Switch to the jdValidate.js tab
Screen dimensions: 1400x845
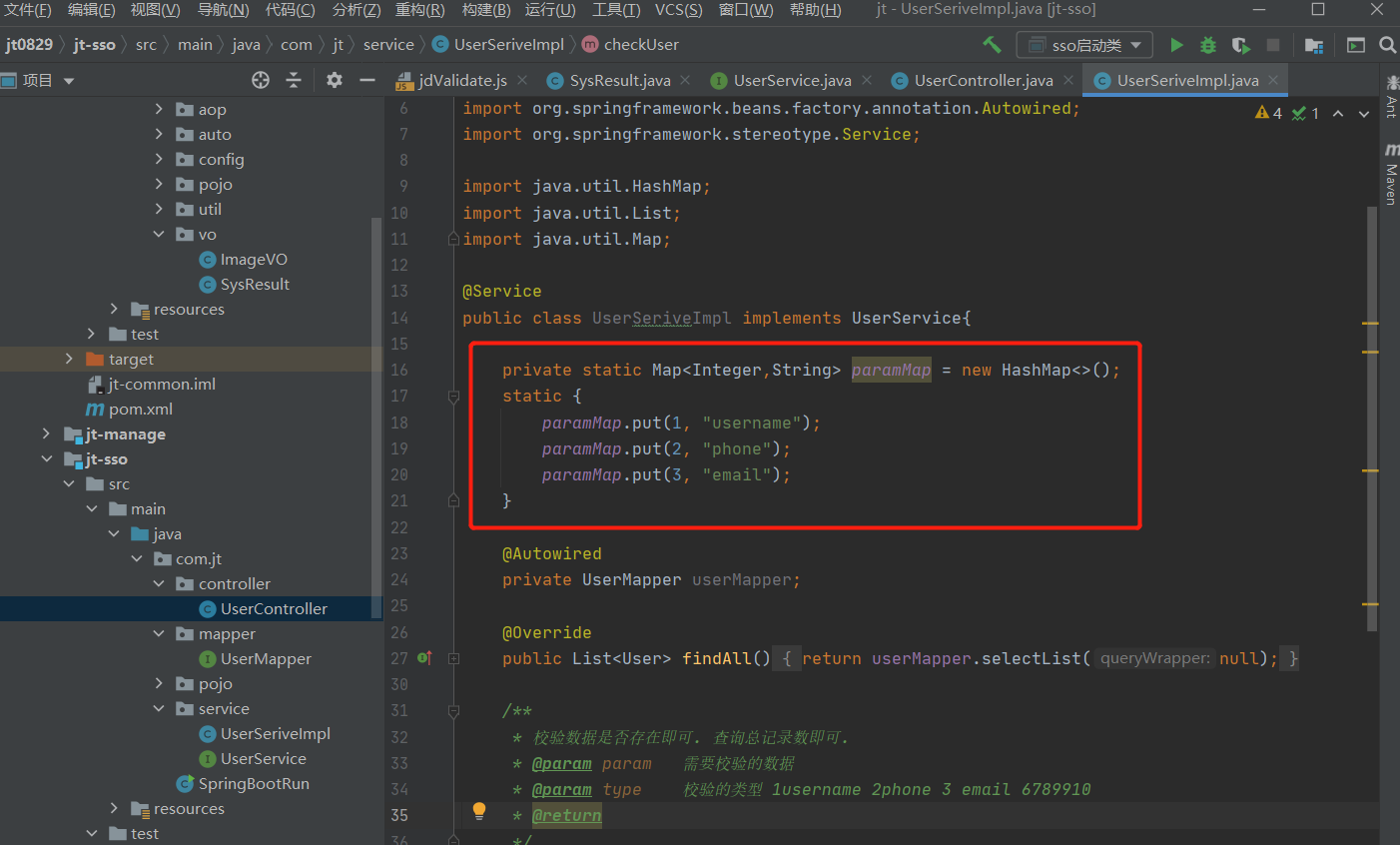click(462, 80)
